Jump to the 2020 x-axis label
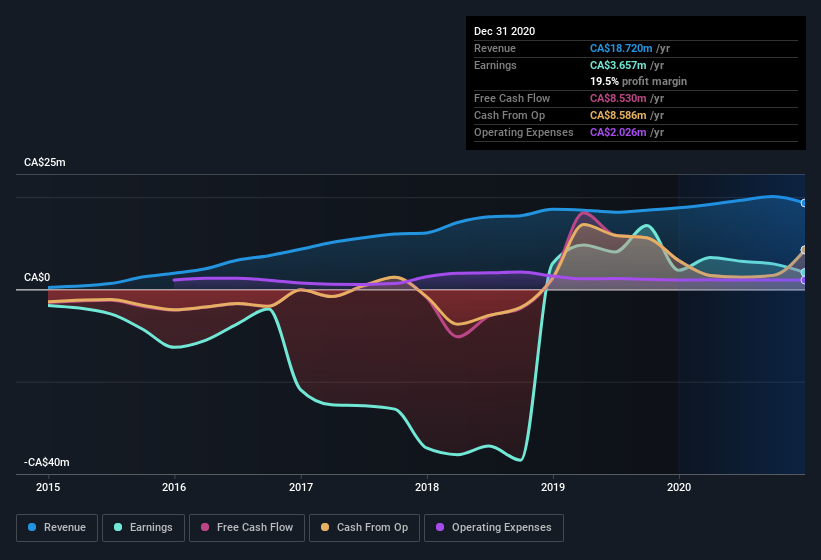The width and height of the screenshot is (821, 560). (679, 488)
